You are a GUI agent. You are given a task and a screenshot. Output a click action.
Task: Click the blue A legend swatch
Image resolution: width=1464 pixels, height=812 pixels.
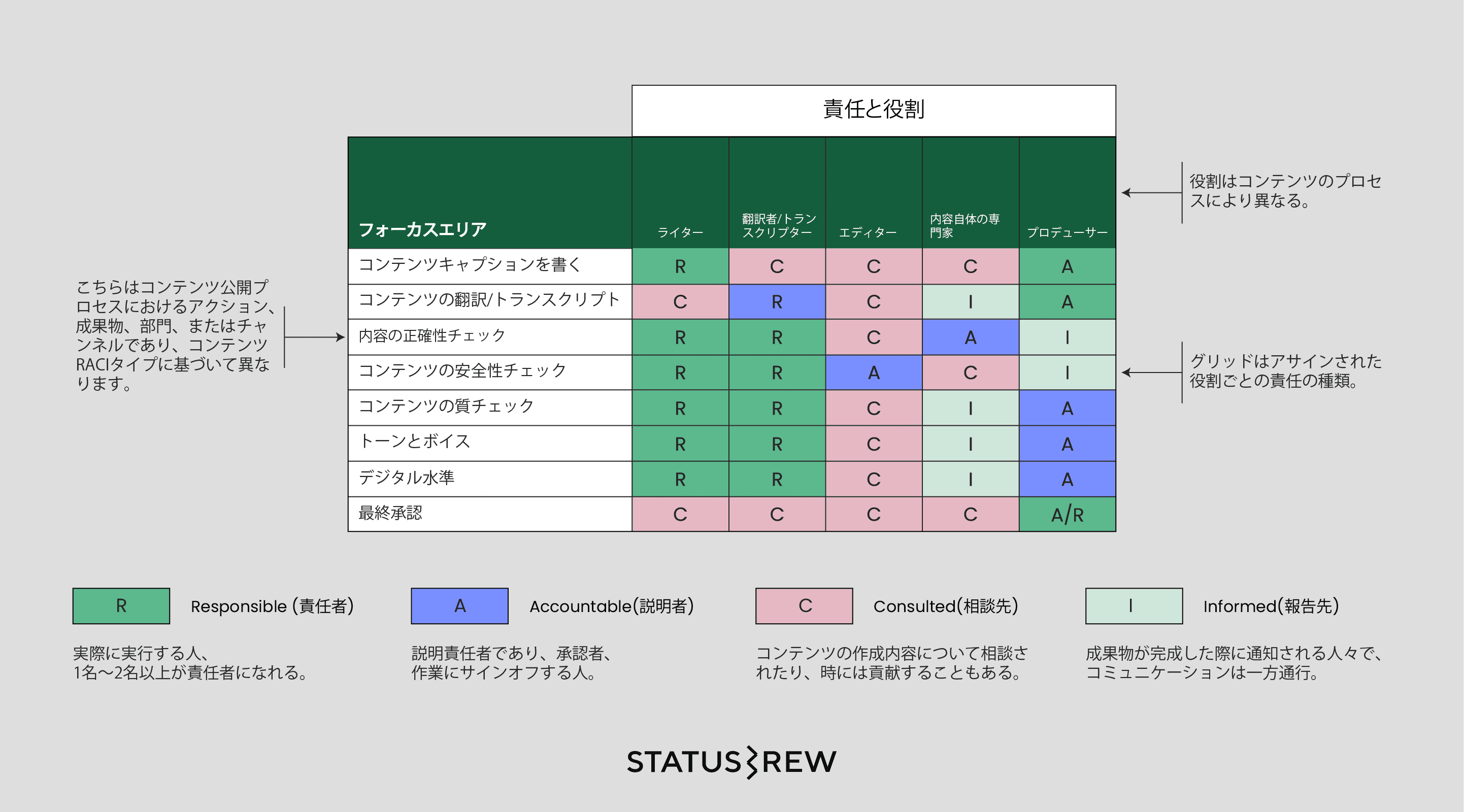[x=459, y=606]
